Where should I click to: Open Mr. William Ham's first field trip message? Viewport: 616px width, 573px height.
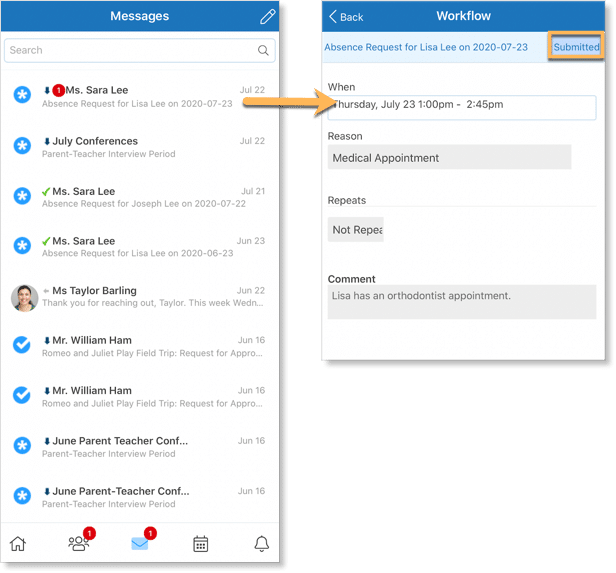click(150, 346)
